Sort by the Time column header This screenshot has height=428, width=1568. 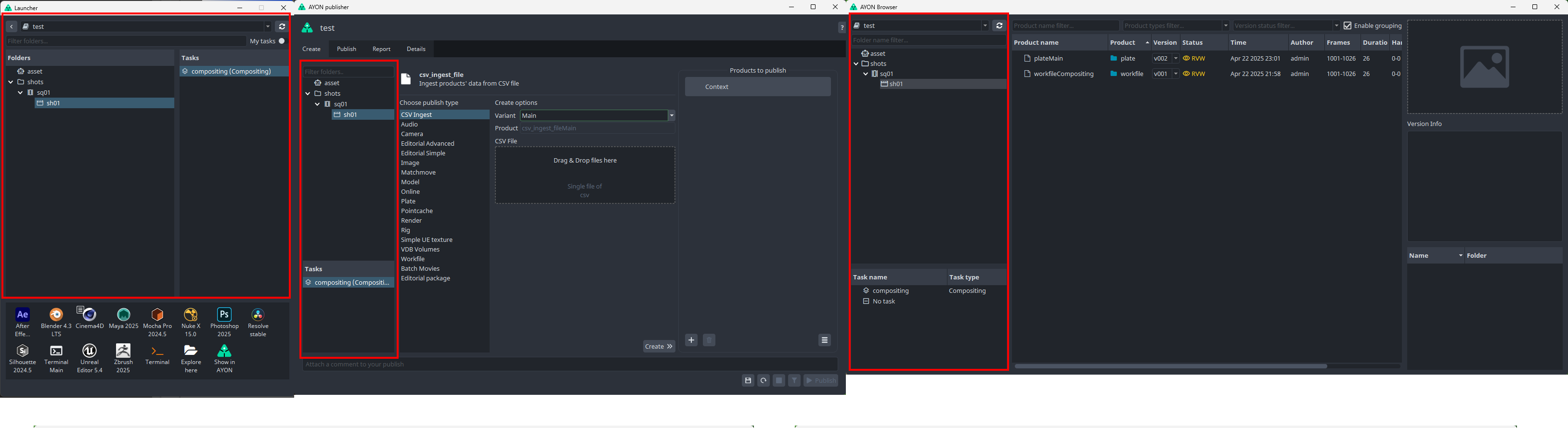click(x=1257, y=42)
